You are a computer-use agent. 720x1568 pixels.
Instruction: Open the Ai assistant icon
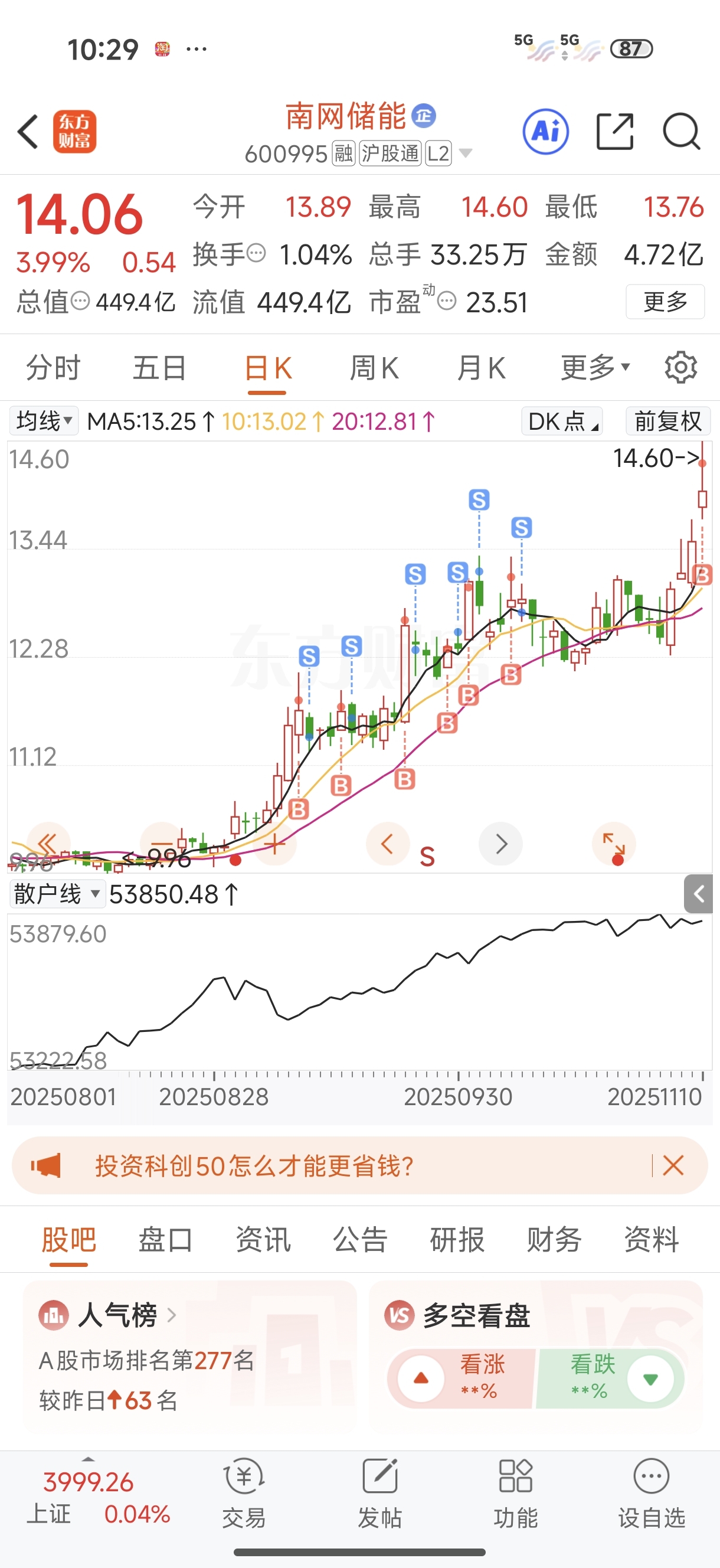click(546, 132)
